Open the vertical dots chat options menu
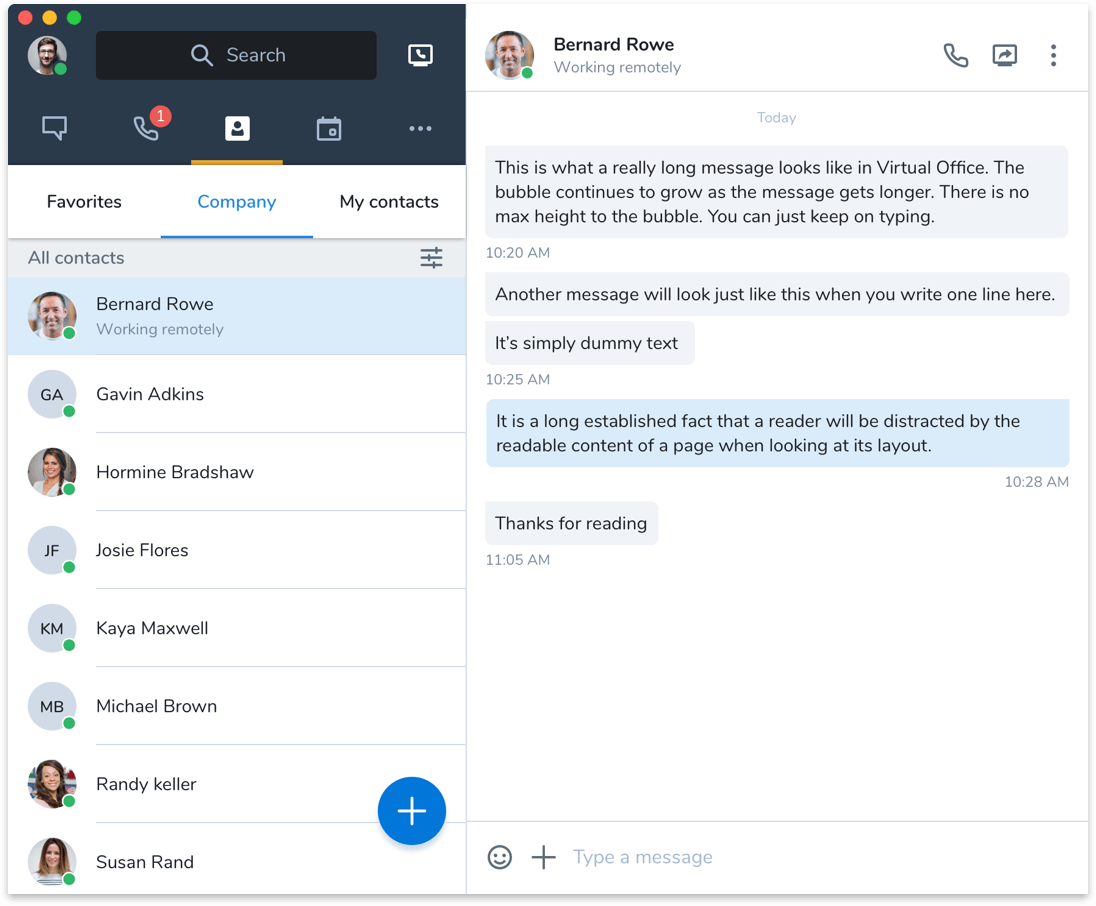This screenshot has width=1096, height=906. coord(1053,55)
